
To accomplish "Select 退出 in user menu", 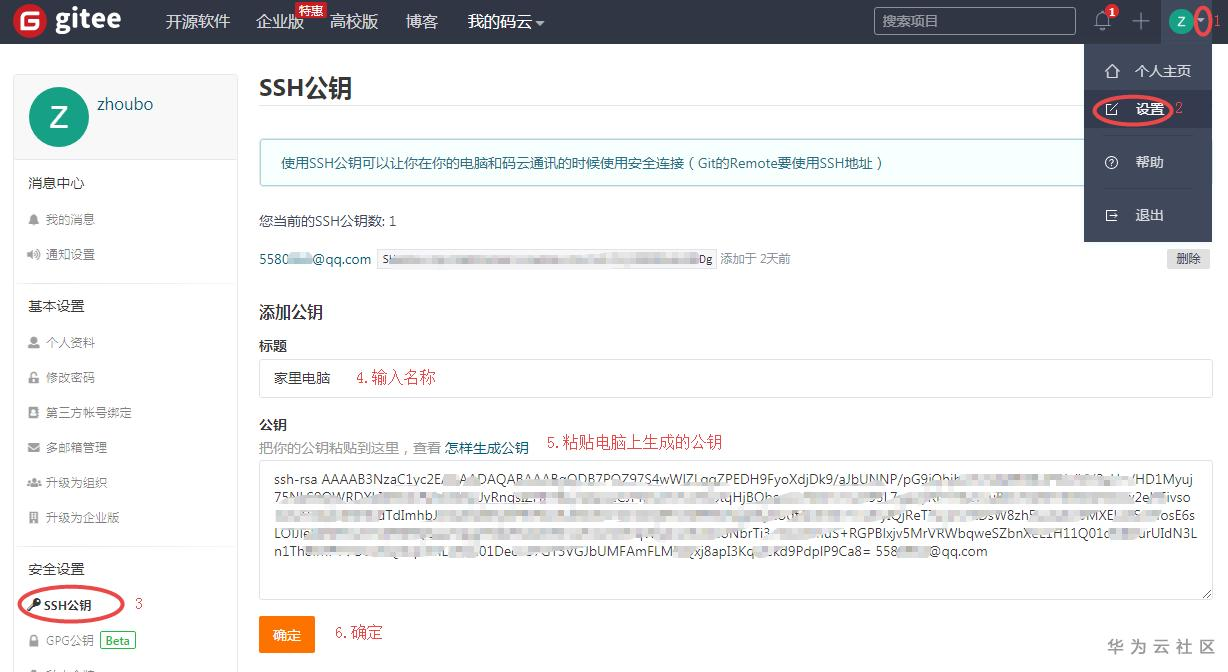I will (x=1148, y=215).
